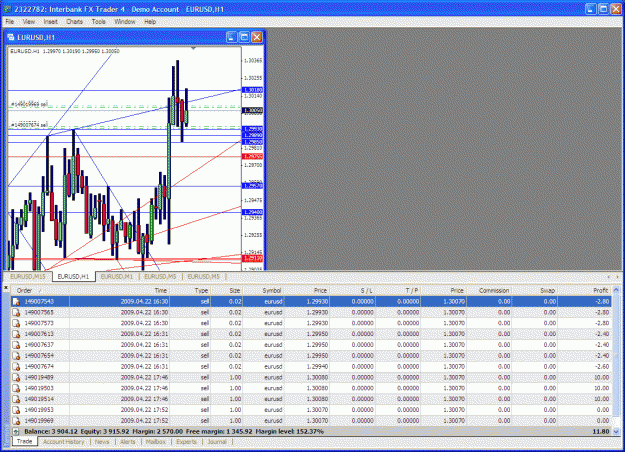
Task: Click the Interbank FX Trader title bar icon
Action: pos(7,9)
